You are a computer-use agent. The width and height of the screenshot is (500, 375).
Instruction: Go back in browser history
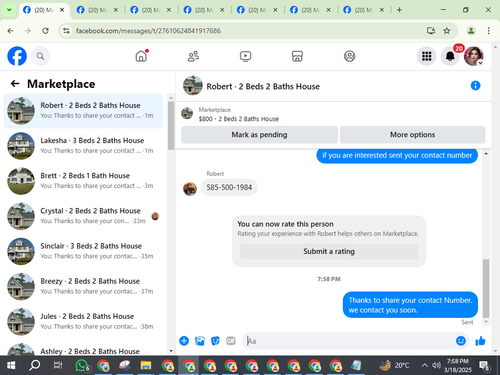(10, 31)
